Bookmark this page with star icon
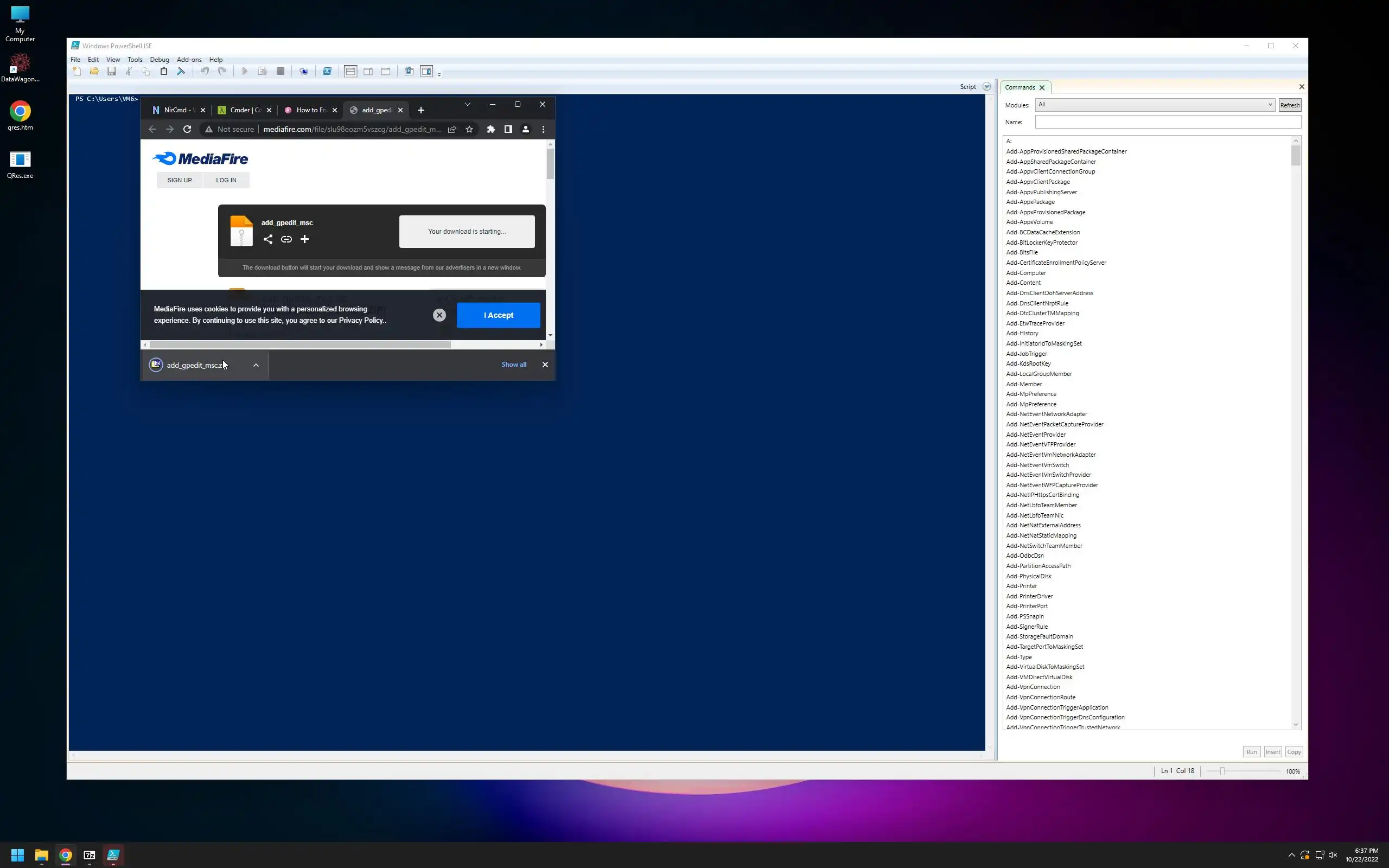This screenshot has height=868, width=1389. pyautogui.click(x=469, y=129)
